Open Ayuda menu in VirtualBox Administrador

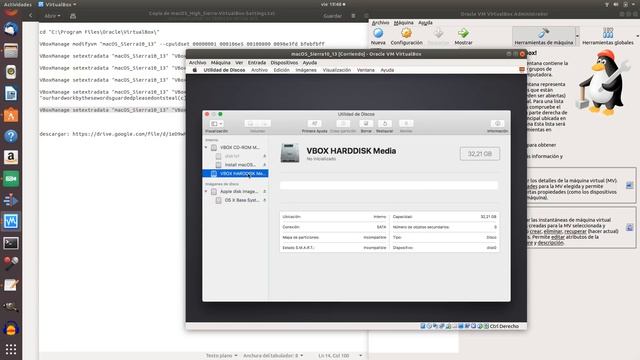click(425, 23)
